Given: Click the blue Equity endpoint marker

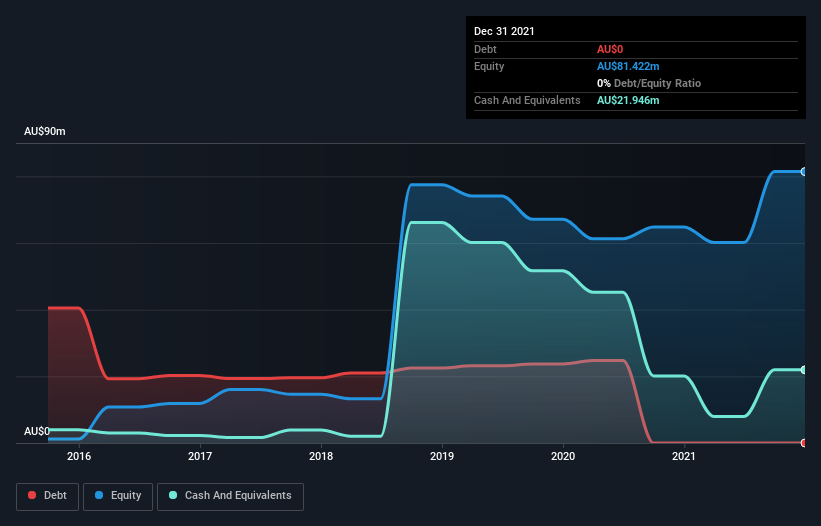Looking at the screenshot, I should coord(804,172).
